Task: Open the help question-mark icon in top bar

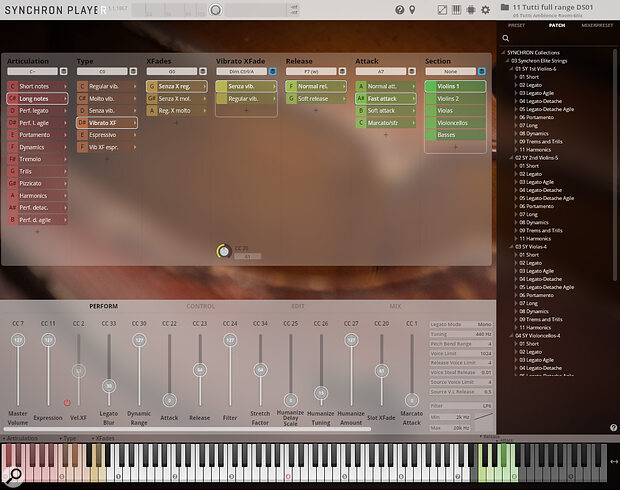Action: pos(399,10)
